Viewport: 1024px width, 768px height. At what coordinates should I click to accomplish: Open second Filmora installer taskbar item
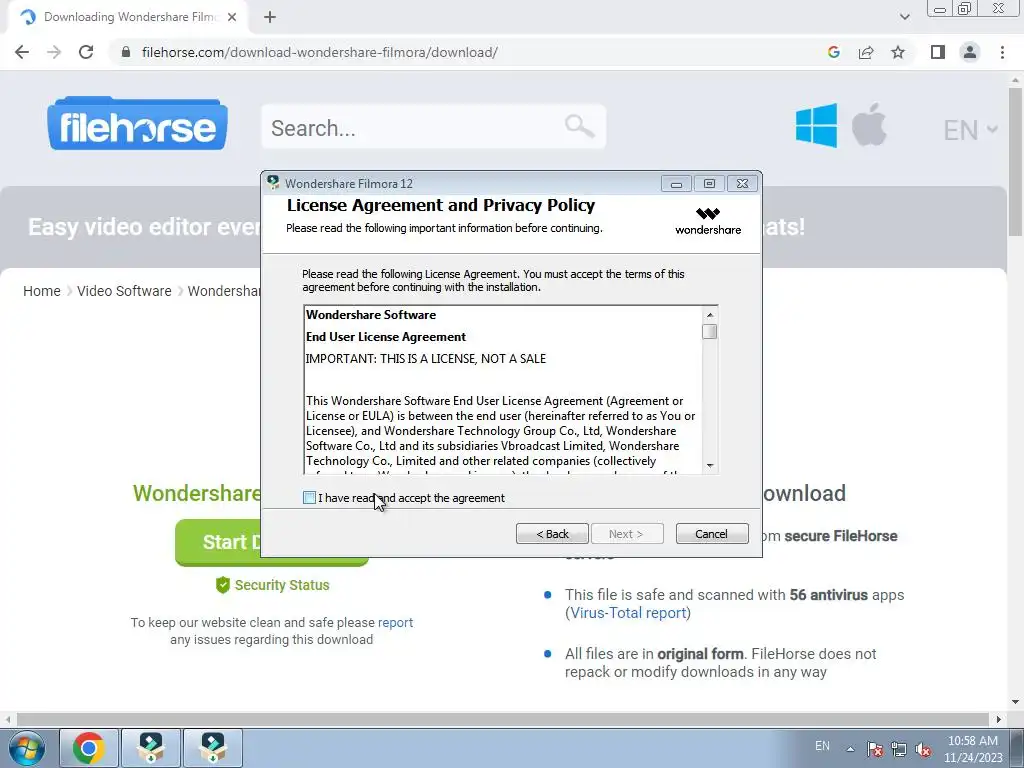pos(213,748)
